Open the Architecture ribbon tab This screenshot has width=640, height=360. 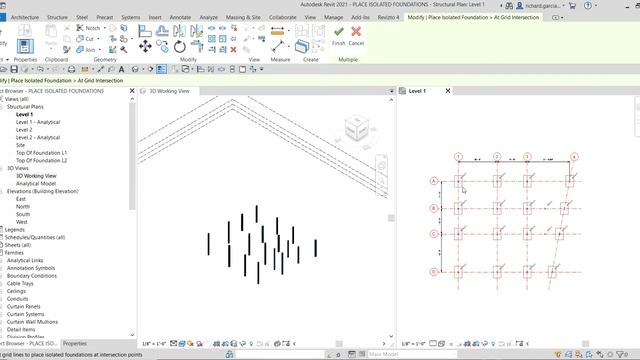(x=25, y=18)
